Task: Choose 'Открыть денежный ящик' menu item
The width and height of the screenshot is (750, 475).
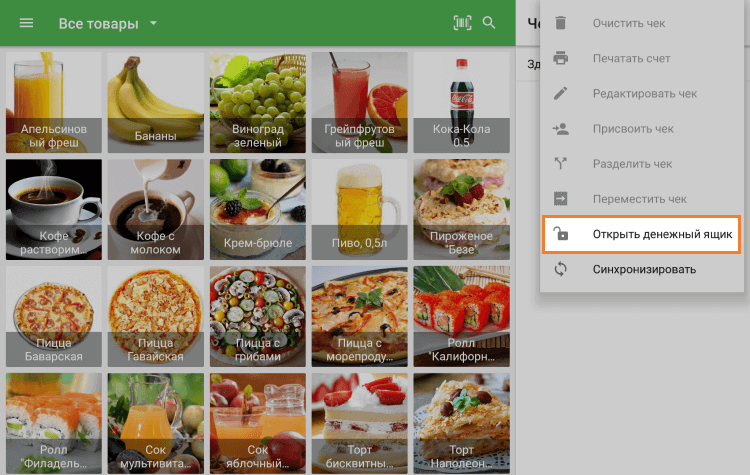Action: tap(662, 235)
